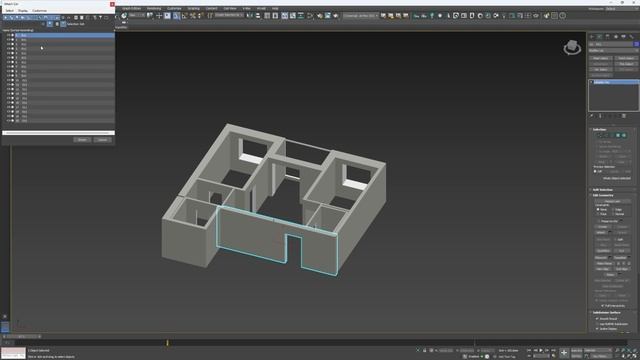Open Customize menu in Attach List dialog
640x360 pixels.
[x=40, y=11]
